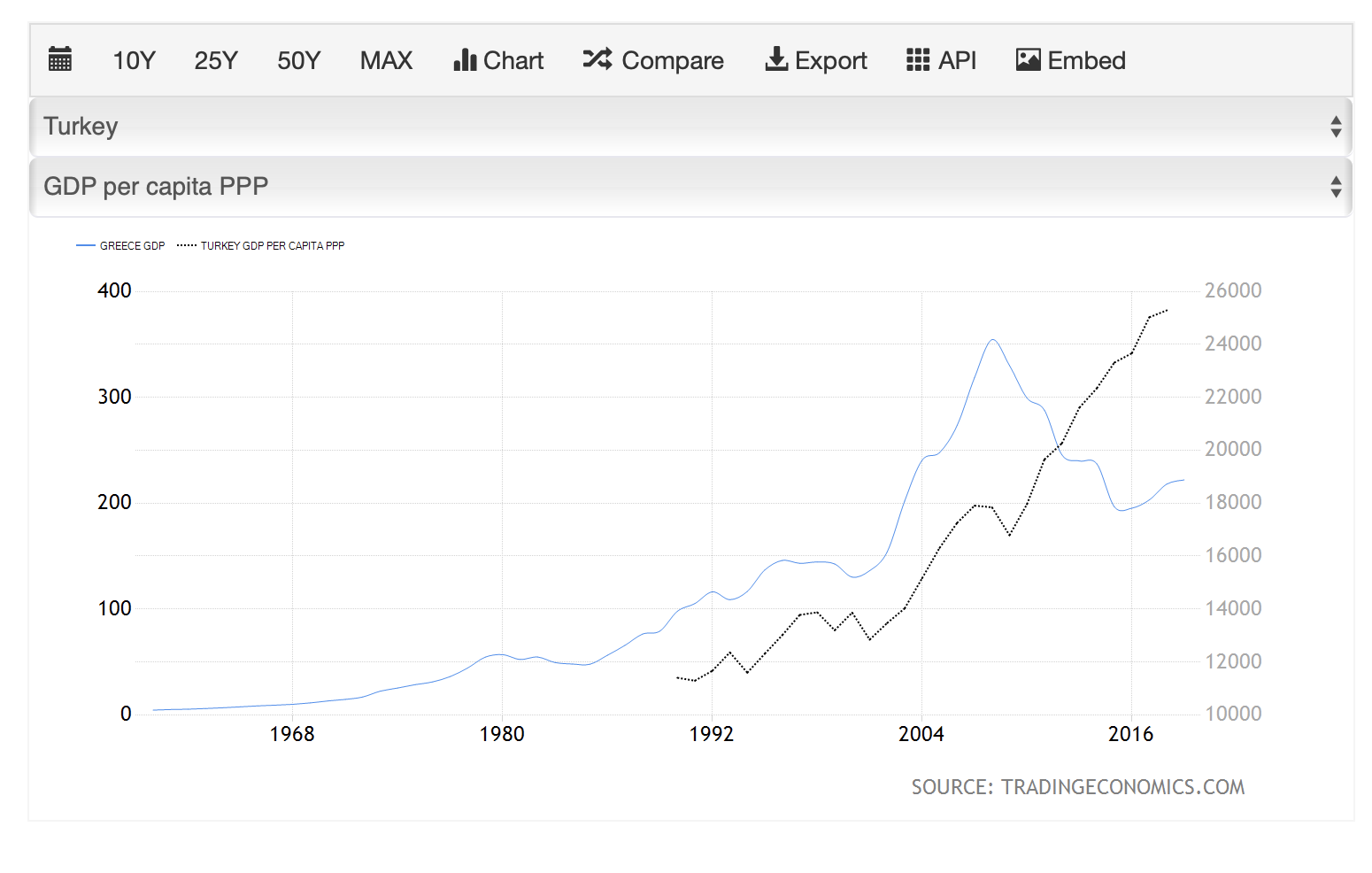Open the calendar date picker icon

click(59, 59)
